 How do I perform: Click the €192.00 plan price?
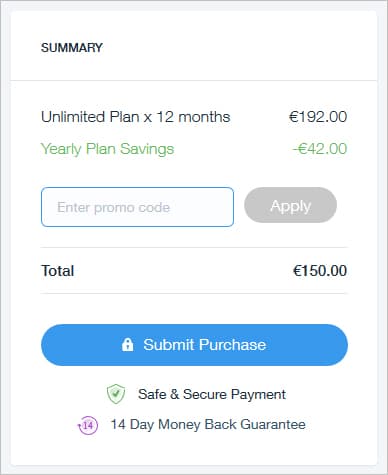(318, 117)
